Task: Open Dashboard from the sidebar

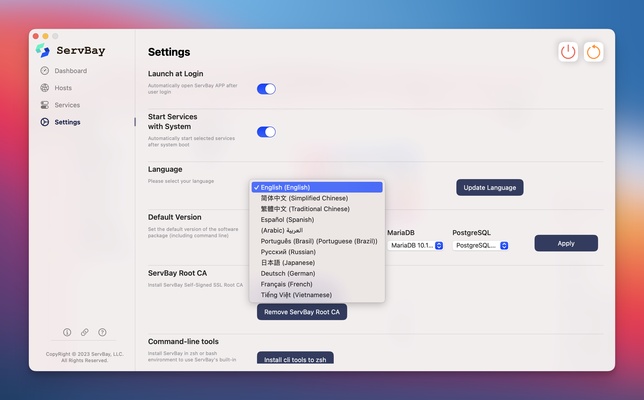Action: 71,71
